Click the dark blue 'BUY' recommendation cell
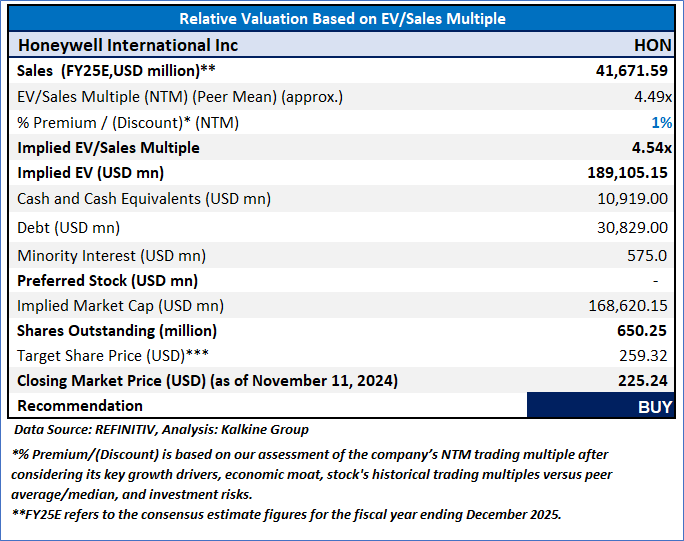Screen dimensions: 684x541 tap(601, 406)
